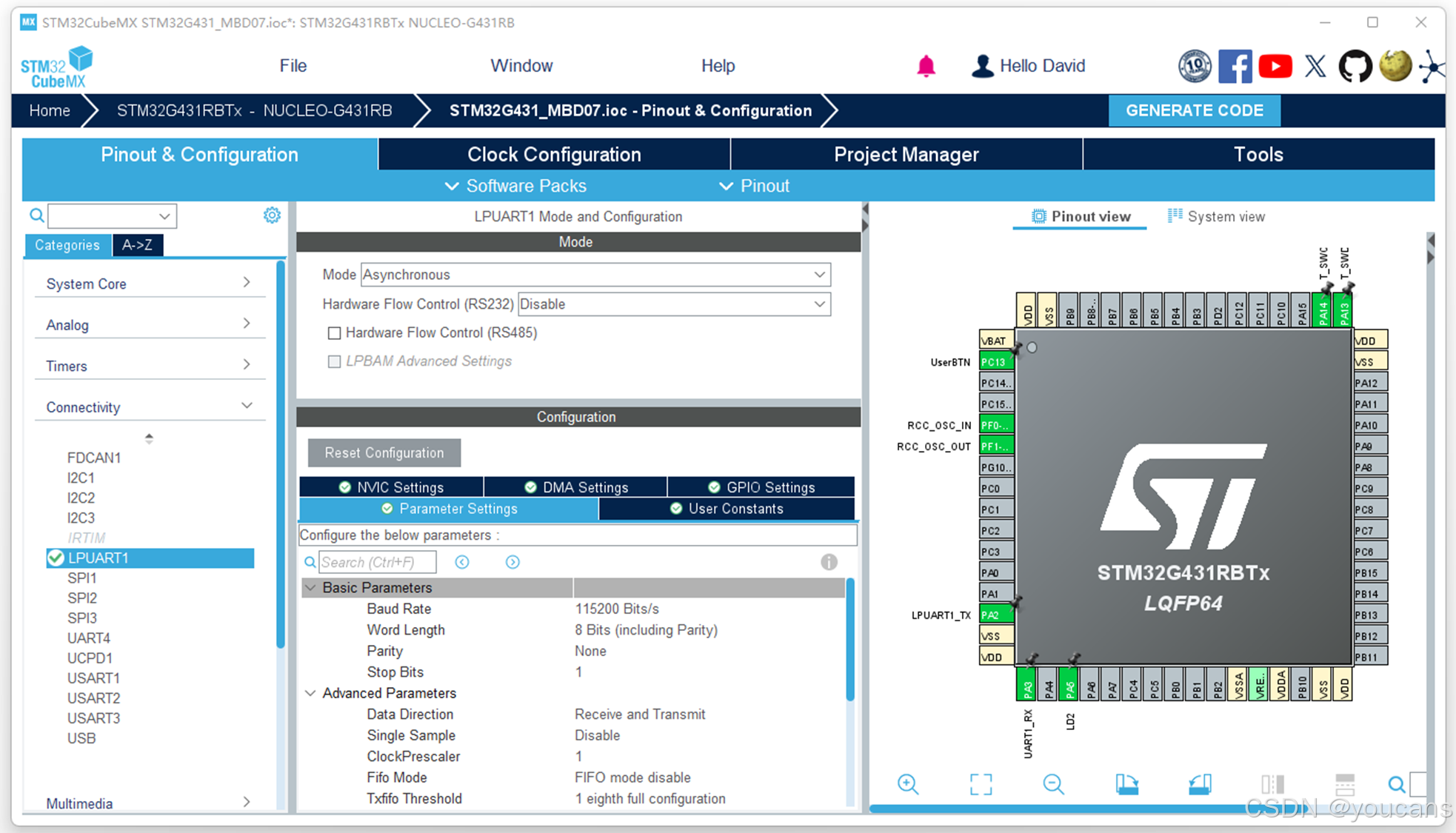Click the notification bell icon
The height and width of the screenshot is (833, 1456).
coord(926,67)
